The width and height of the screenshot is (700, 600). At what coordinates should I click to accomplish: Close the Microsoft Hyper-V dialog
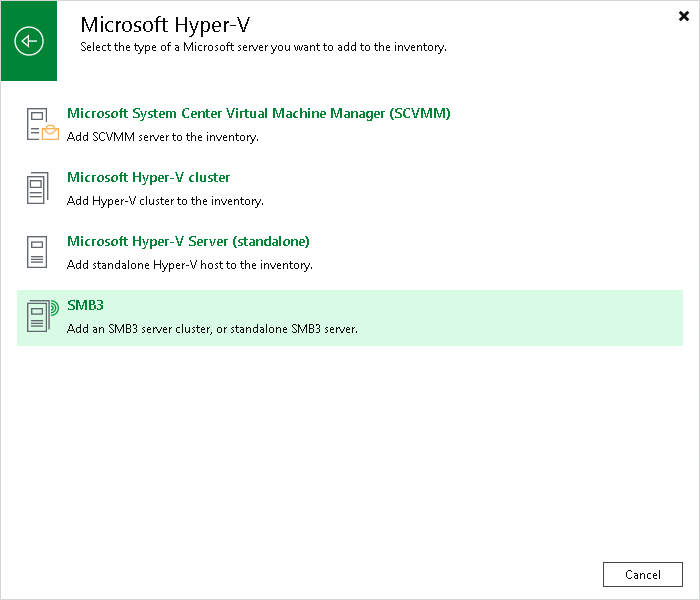(683, 16)
